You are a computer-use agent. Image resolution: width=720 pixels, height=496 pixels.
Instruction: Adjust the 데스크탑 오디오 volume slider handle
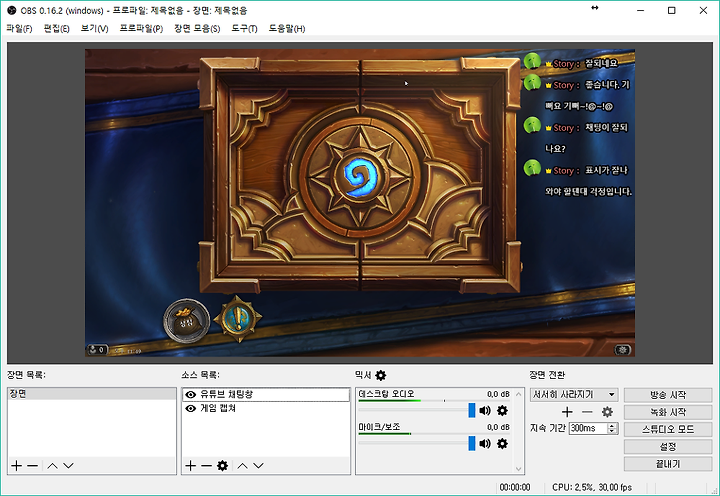click(x=472, y=410)
